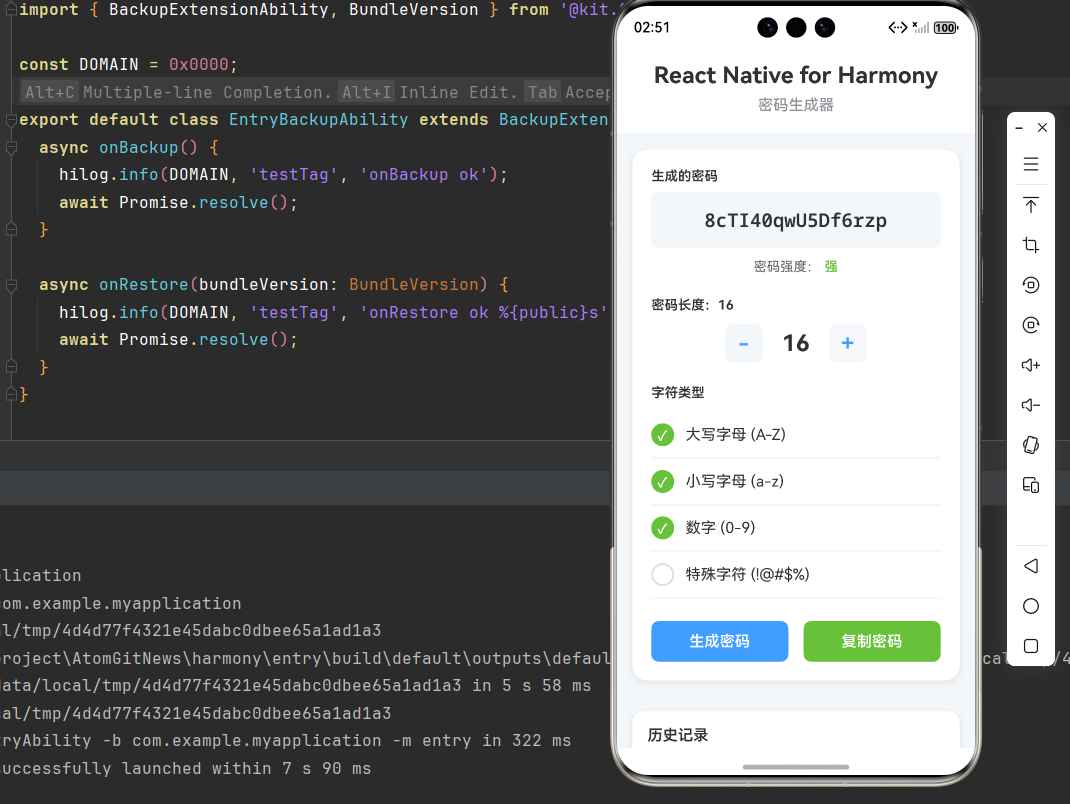Select the generated password 8cTI40qwU5Df6rzp
This screenshot has width=1070, height=804.
[796, 220]
